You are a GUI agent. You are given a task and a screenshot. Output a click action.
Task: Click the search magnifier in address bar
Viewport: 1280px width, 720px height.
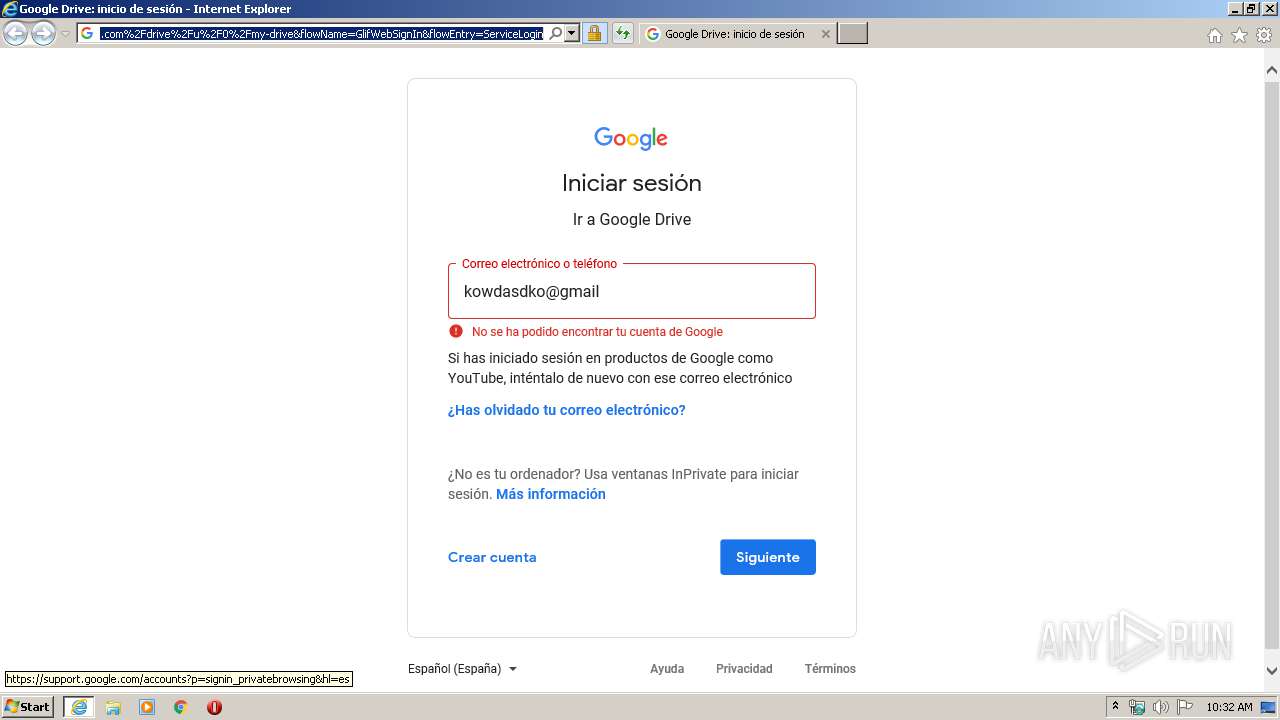(556, 34)
